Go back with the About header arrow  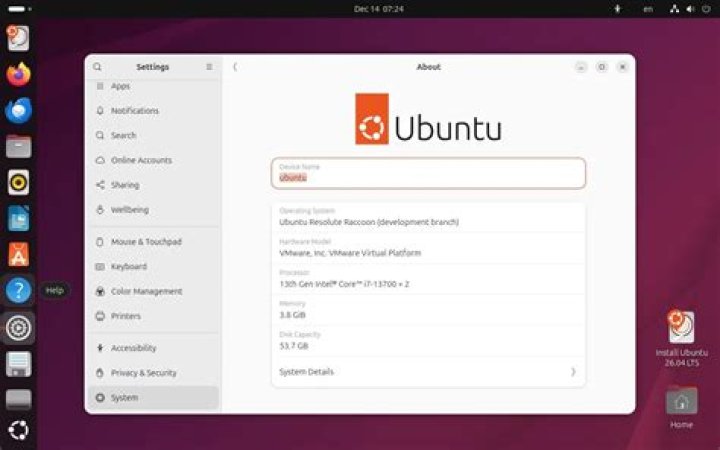coord(235,67)
